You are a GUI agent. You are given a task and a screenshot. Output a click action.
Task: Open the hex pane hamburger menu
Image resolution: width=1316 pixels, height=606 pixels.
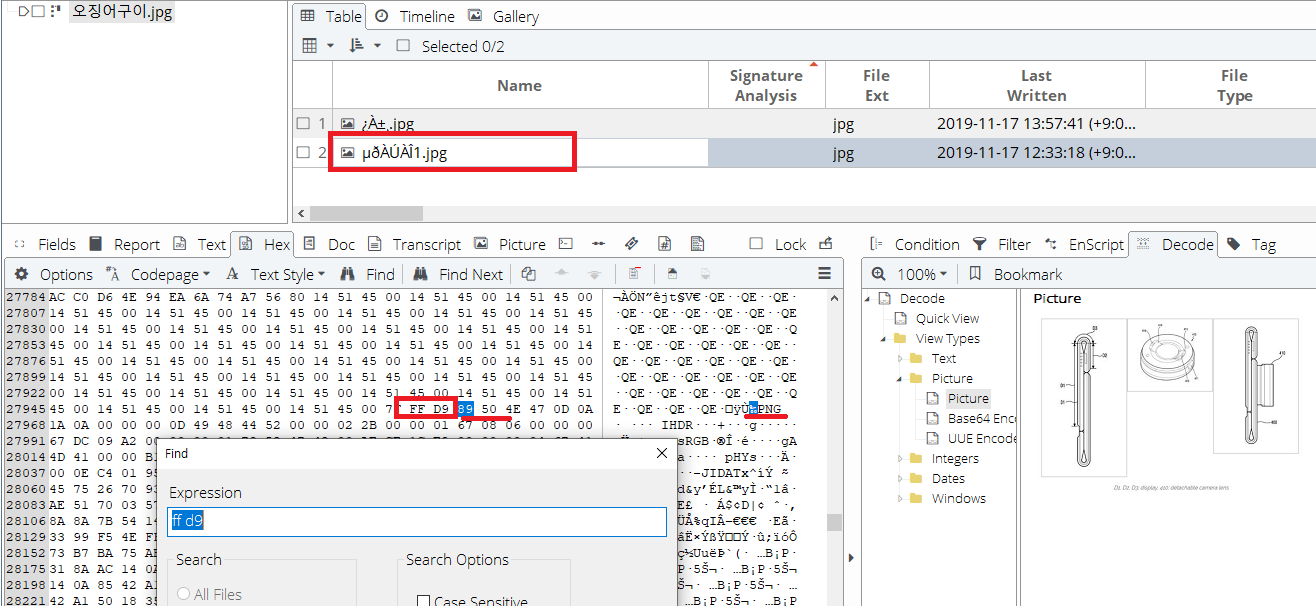824,274
